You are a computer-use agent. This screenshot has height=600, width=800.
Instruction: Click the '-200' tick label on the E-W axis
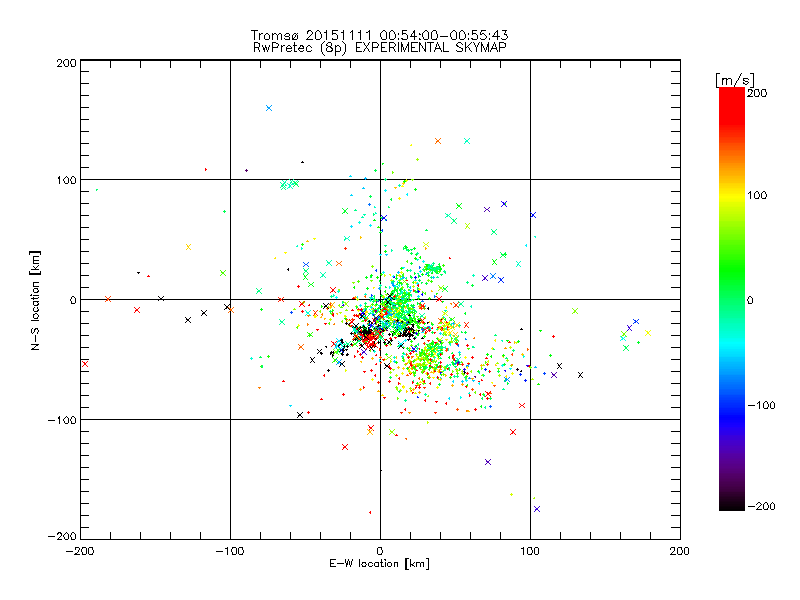[80, 551]
